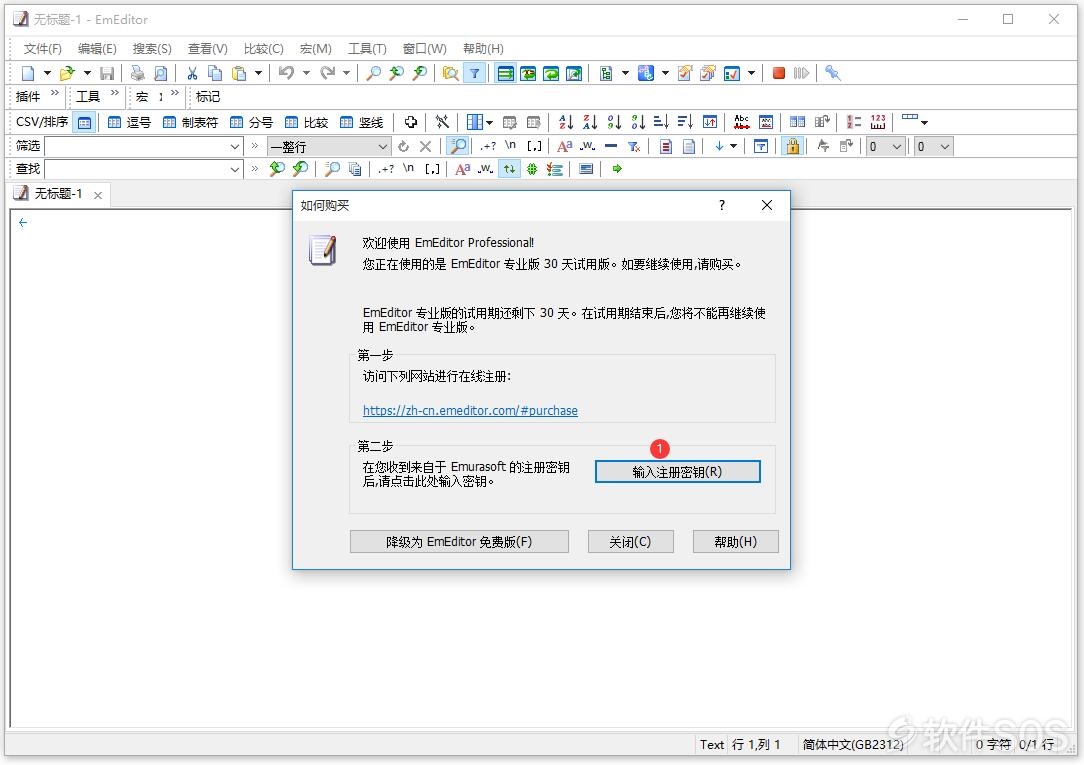
Task: Click the Find in Files icon
Action: tap(451, 73)
